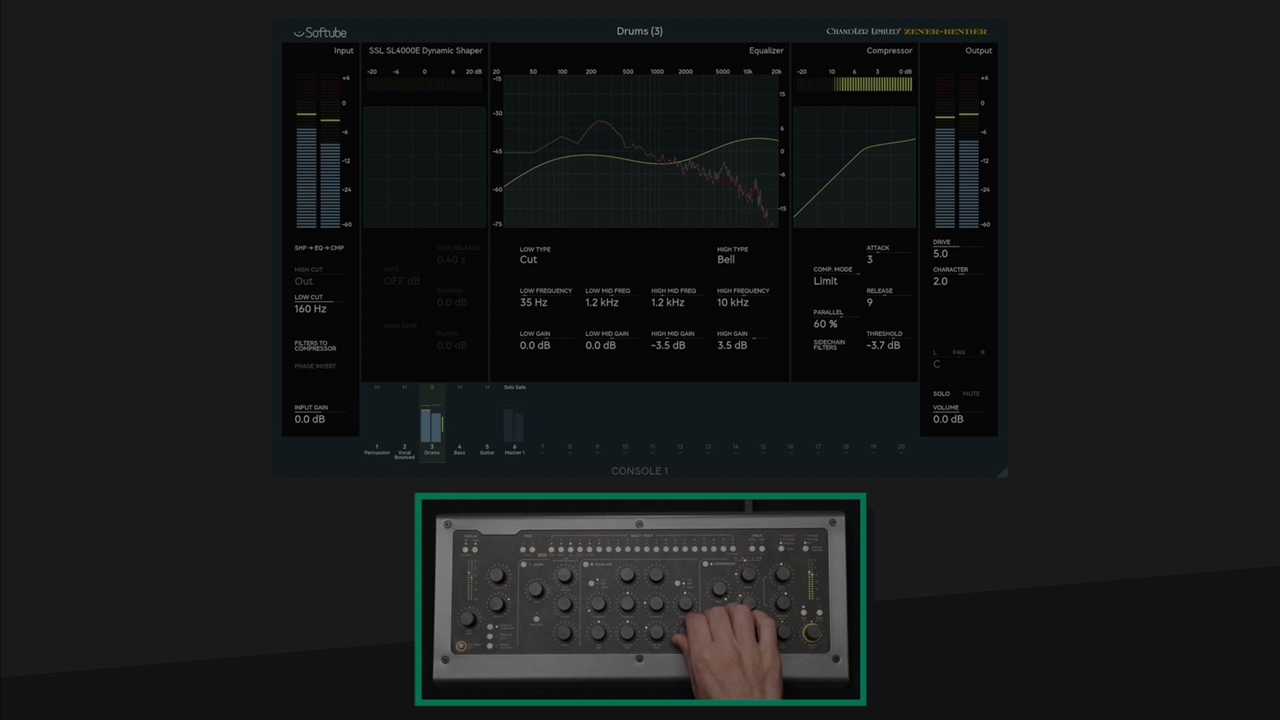Click the equalizer frequency curve display
Image resolution: width=1280 pixels, height=720 pixels.
640,152
